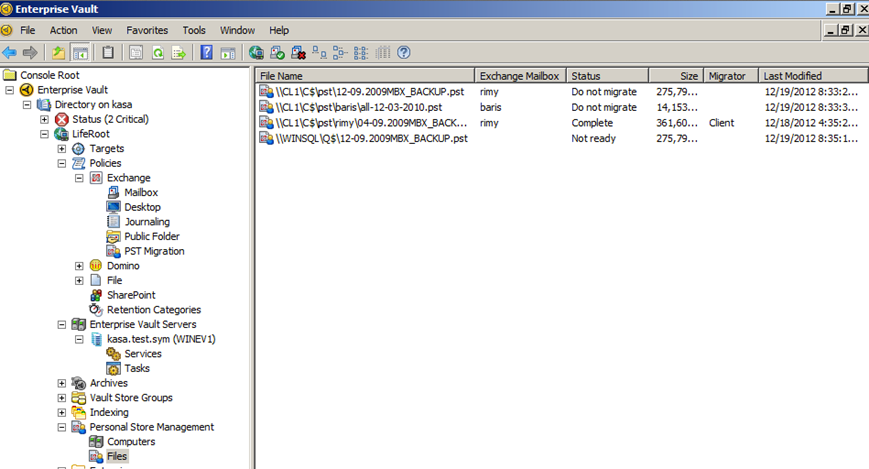This screenshot has width=869, height=469.
Task: Collapse the Policies tree node
Action: pos(62,163)
